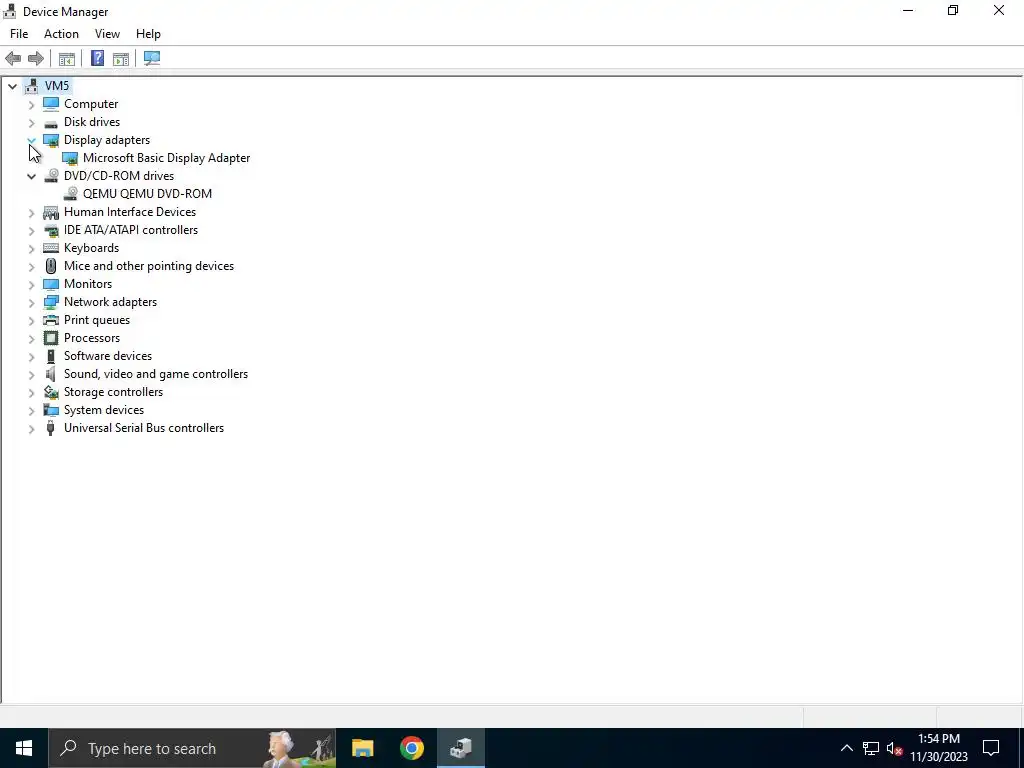Expand the Keyboards category arrow
Viewport: 1024px width, 768px height.
tap(31, 248)
